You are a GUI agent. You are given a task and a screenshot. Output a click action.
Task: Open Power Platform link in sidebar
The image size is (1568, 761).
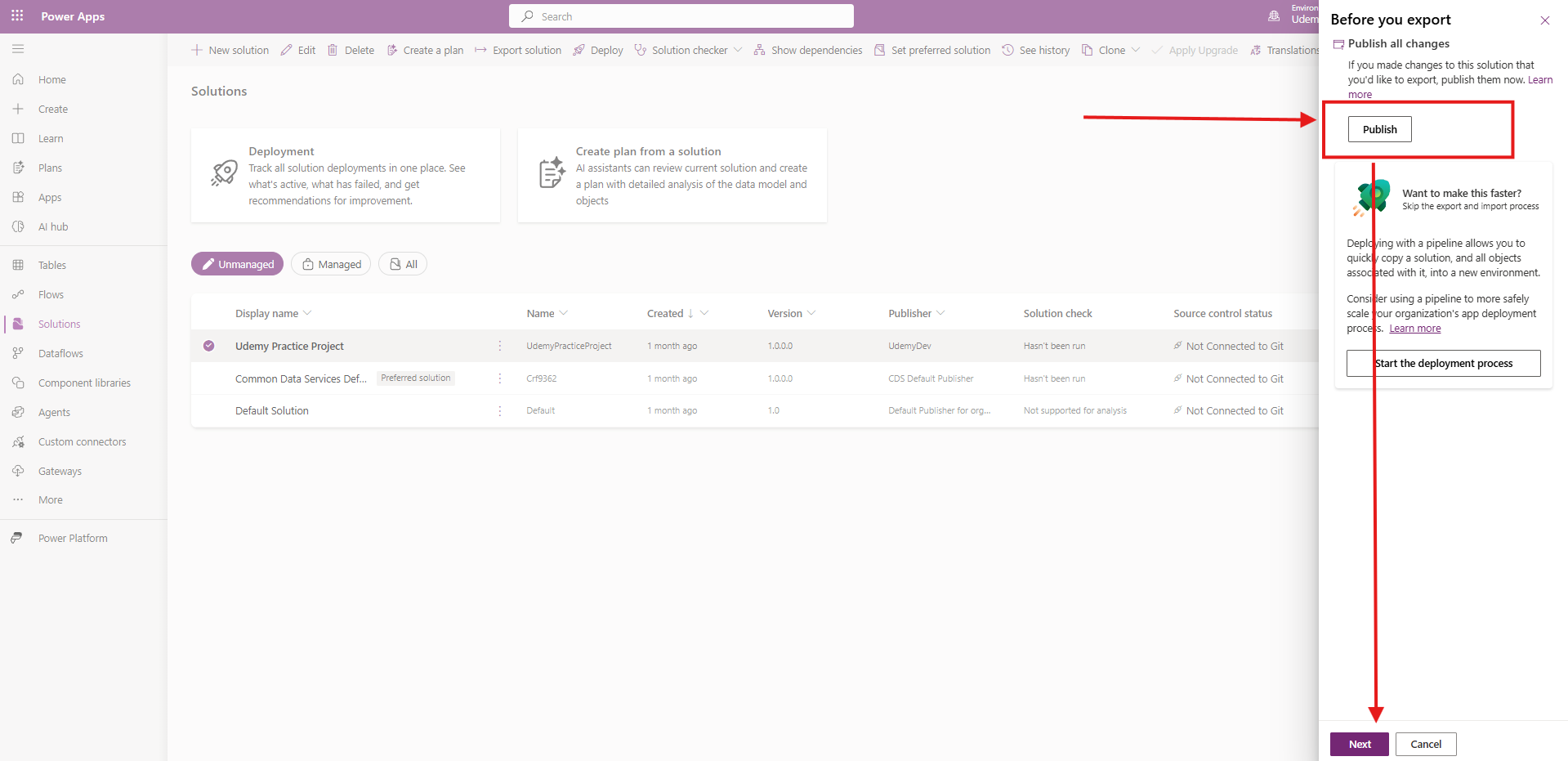(x=73, y=538)
